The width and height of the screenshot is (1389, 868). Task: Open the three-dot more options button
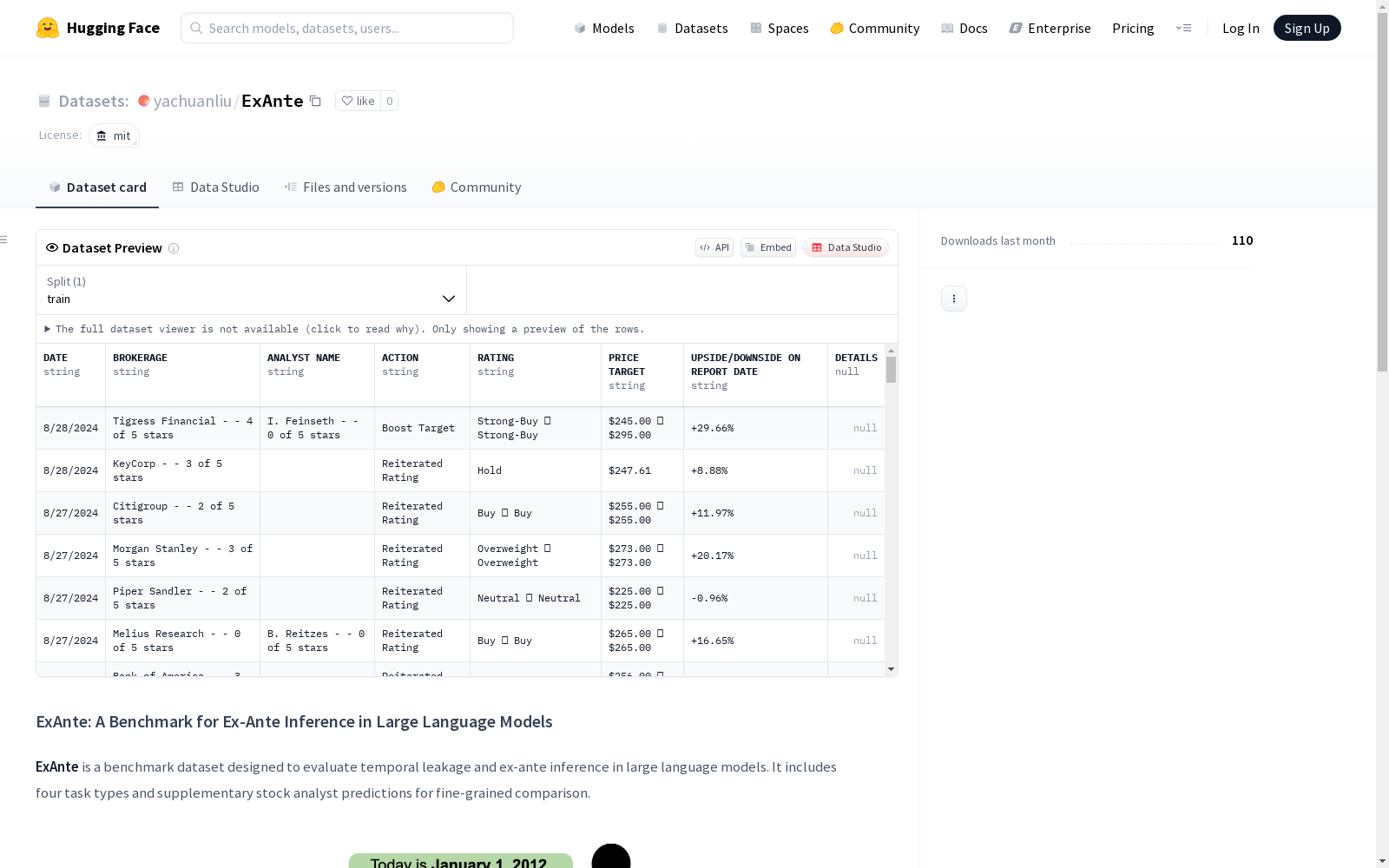[954, 299]
